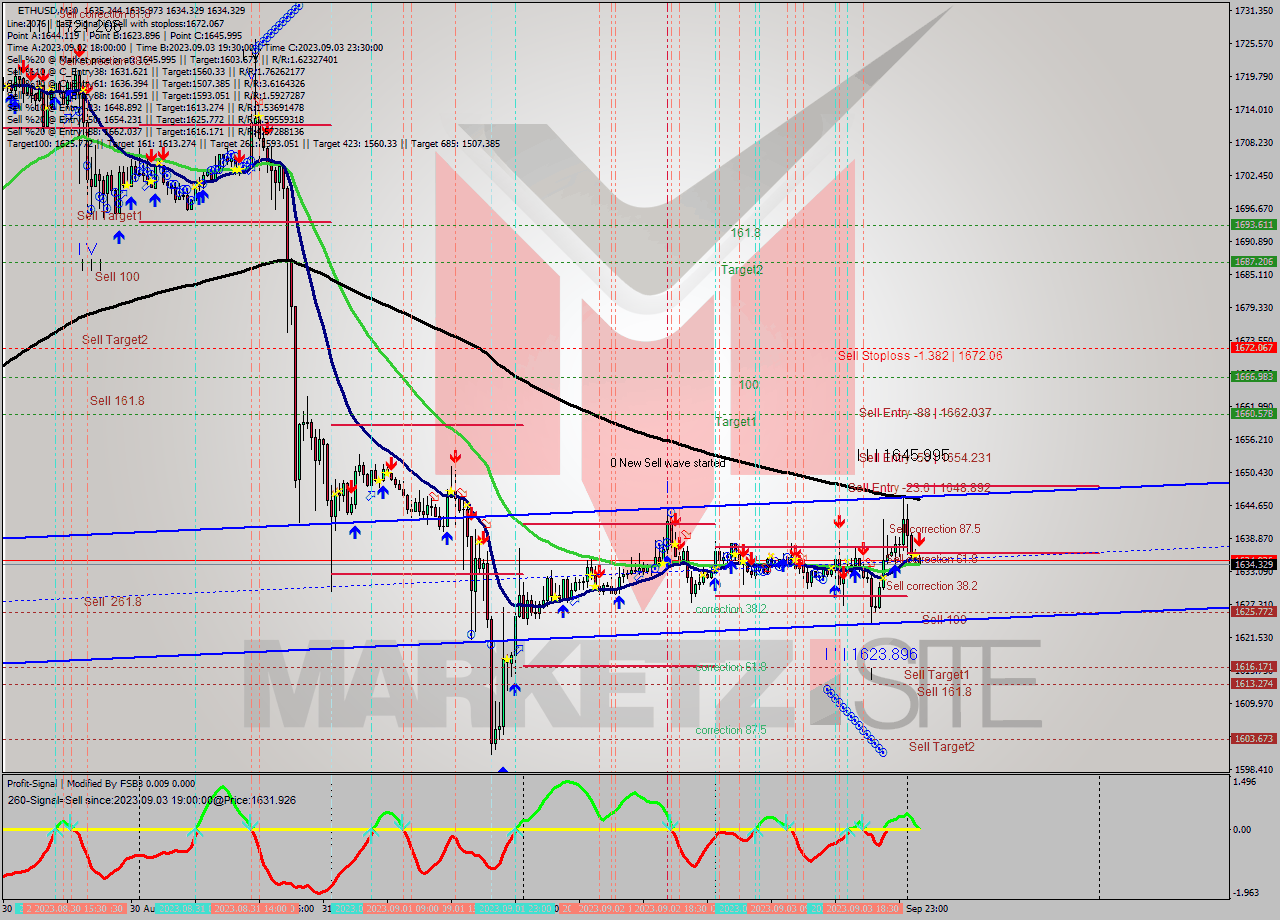
Task: Click the 'Sell Entry -23.6 | 1648.892' label
Action: click(x=919, y=487)
